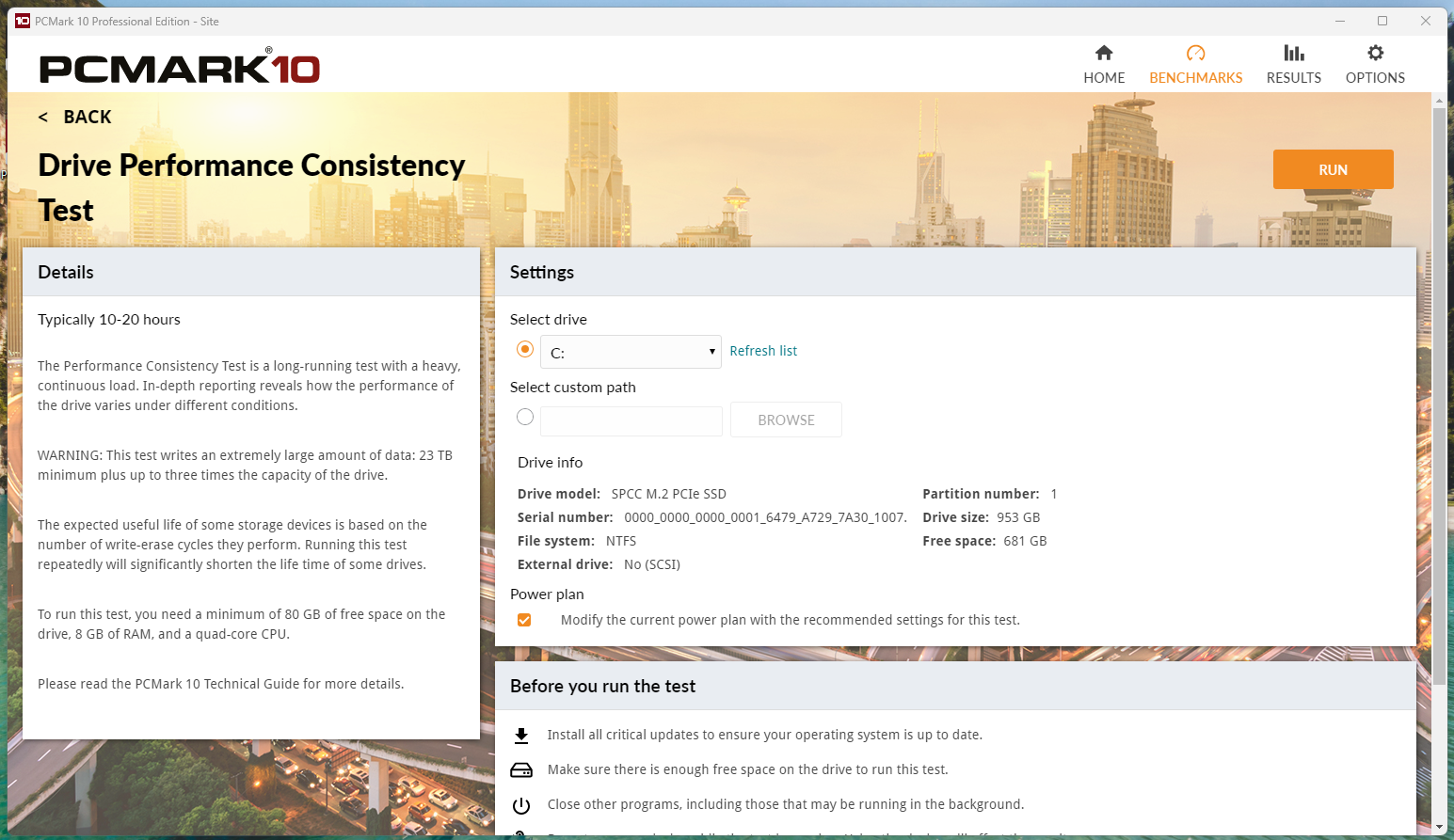Select the BENCHMARKS menu label
This screenshot has height=840, width=1454.
point(1195,78)
